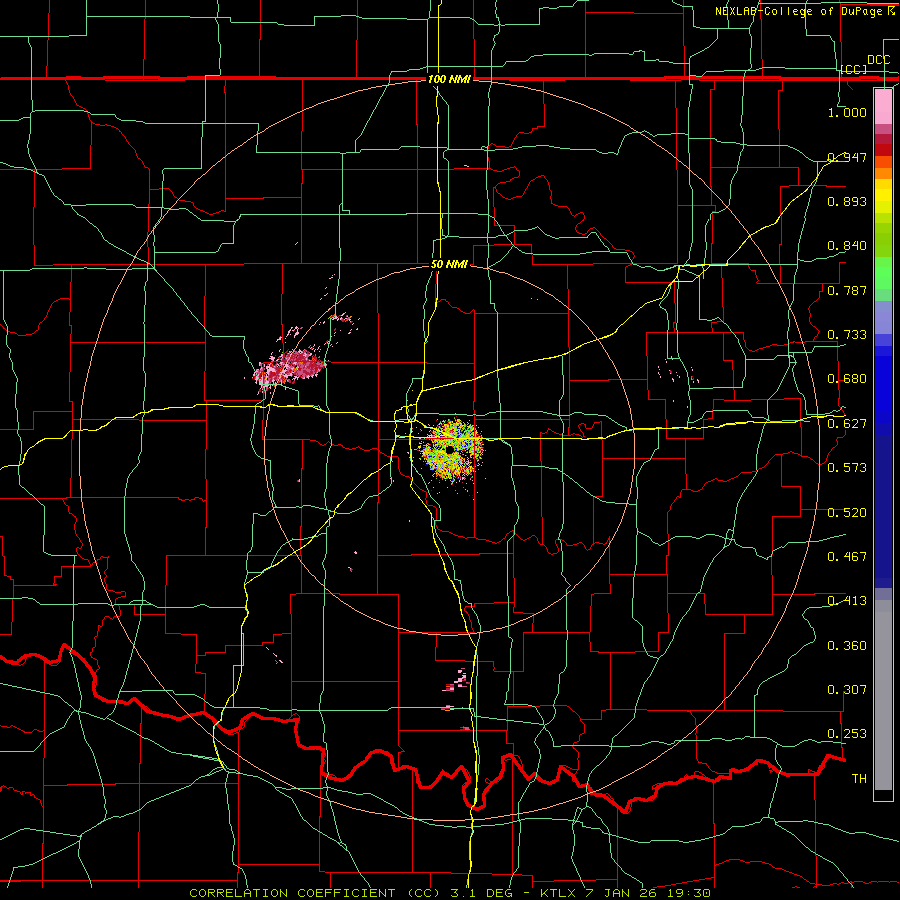Select the 0.627 legend value

pyautogui.click(x=847, y=424)
